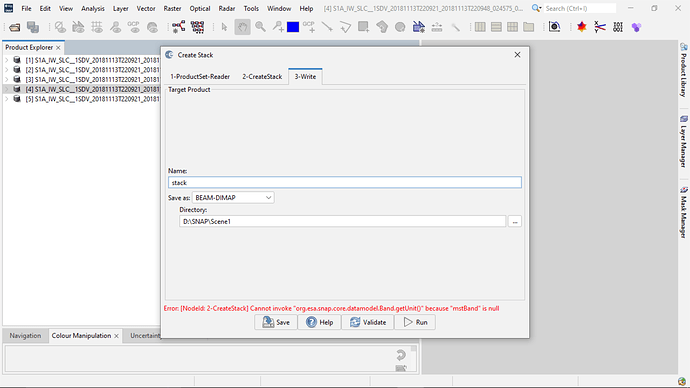Click the X-Y crossed-lines toolbar icon
Image resolution: width=690 pixels, height=388 pixels.
[600, 27]
